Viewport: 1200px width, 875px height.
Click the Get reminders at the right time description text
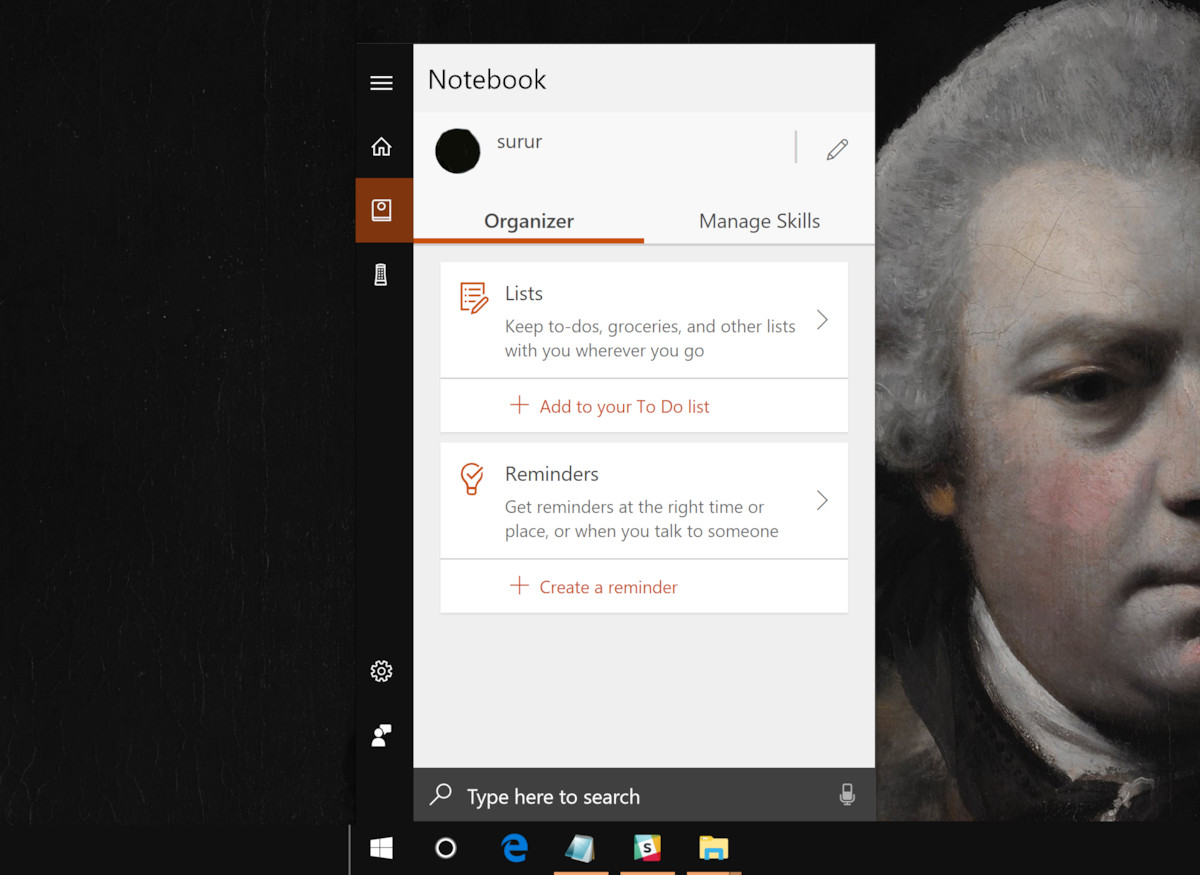click(641, 519)
